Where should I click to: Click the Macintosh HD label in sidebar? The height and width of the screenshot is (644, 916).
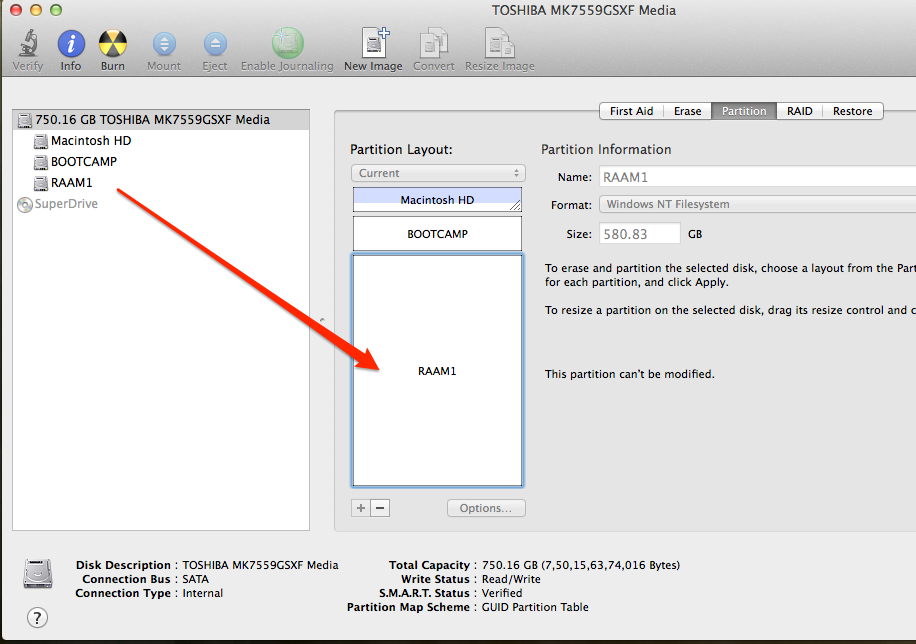(x=91, y=141)
